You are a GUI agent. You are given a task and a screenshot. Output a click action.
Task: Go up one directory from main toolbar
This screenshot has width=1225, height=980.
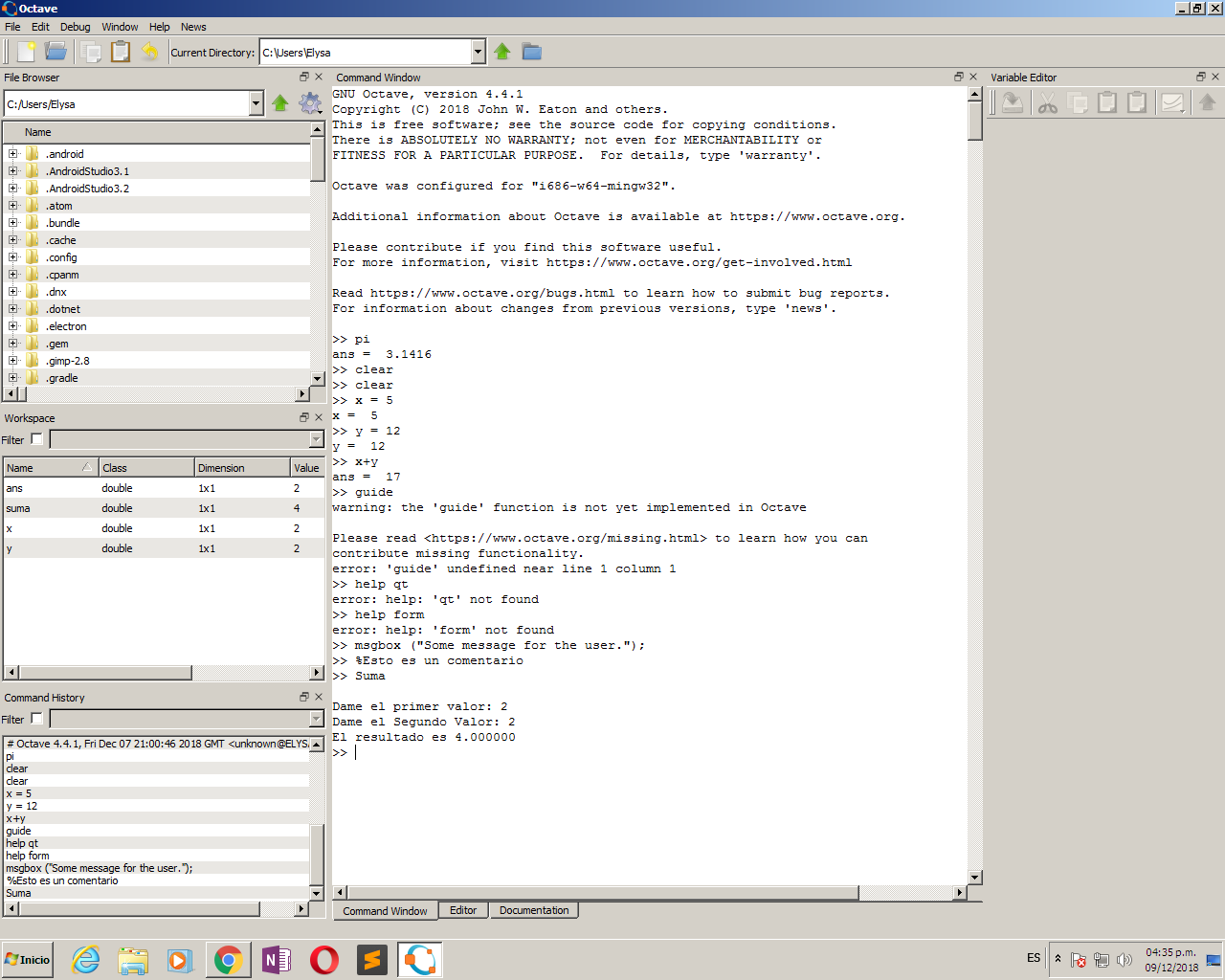click(502, 52)
